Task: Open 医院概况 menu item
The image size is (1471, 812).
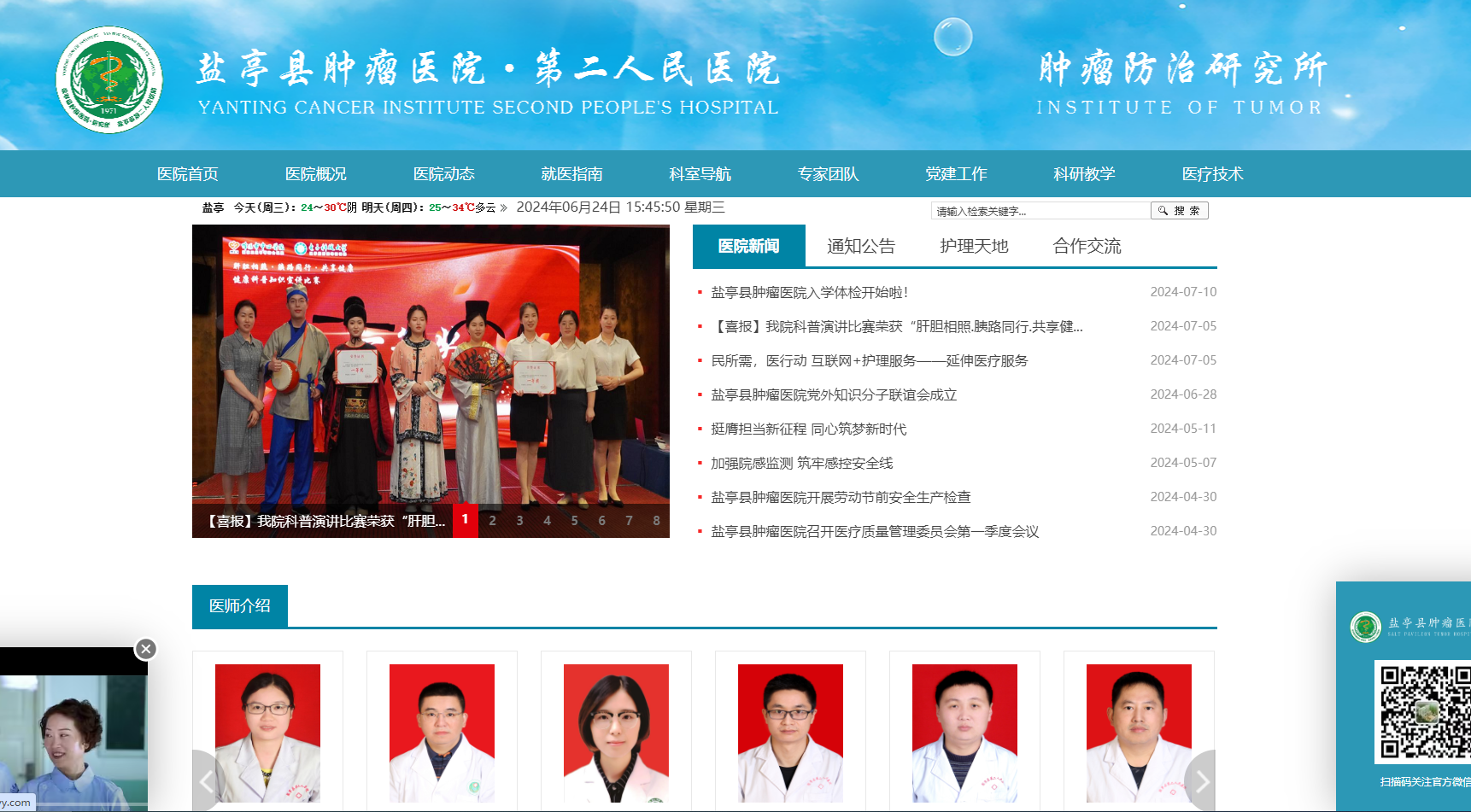Action: pos(316,174)
